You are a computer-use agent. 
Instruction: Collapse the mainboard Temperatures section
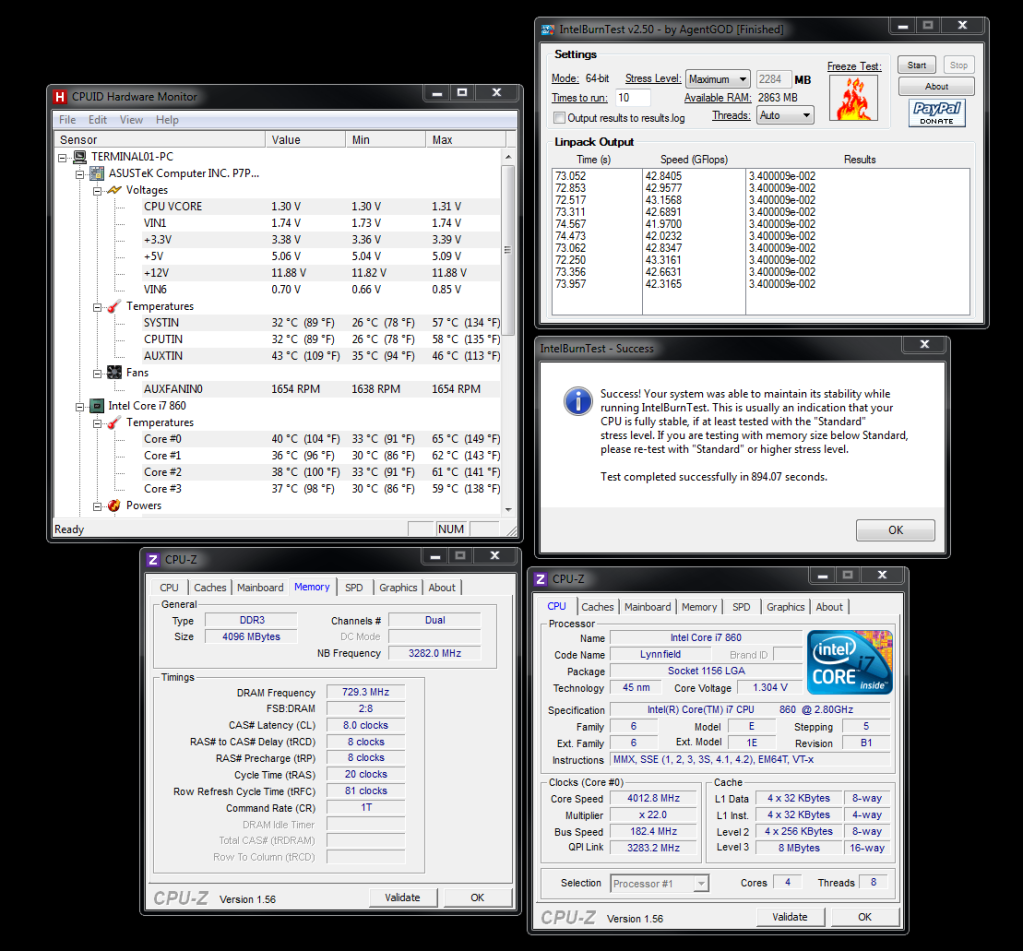[x=97, y=307]
